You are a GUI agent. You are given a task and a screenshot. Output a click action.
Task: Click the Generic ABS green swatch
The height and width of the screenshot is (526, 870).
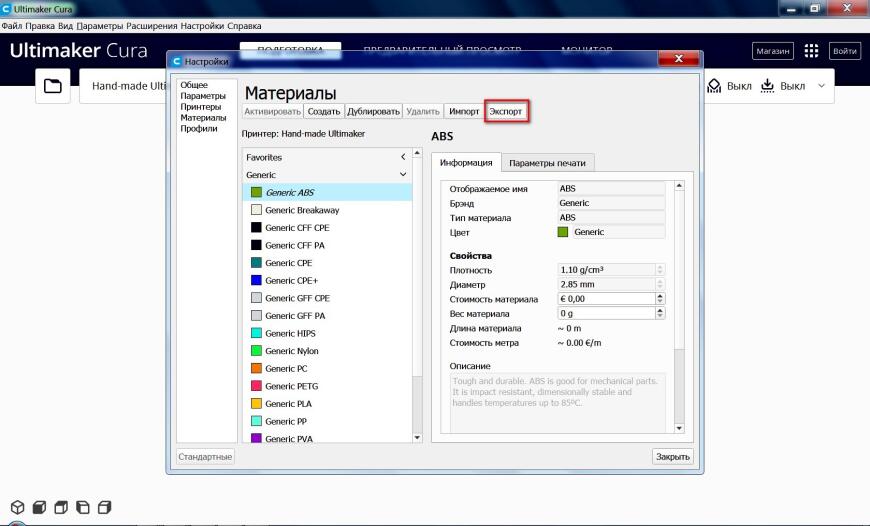click(x=256, y=193)
